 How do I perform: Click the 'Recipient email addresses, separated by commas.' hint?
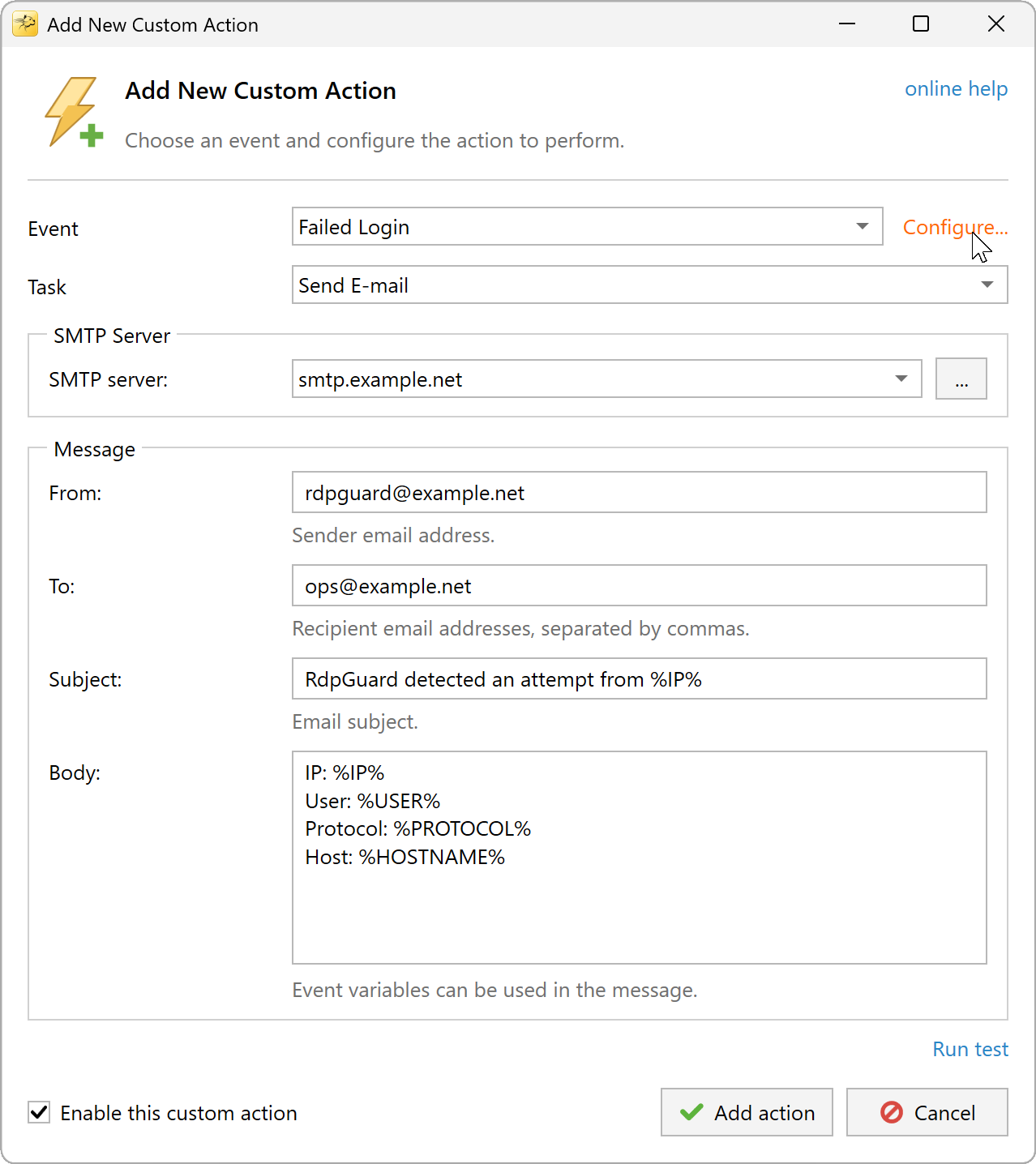[520, 628]
